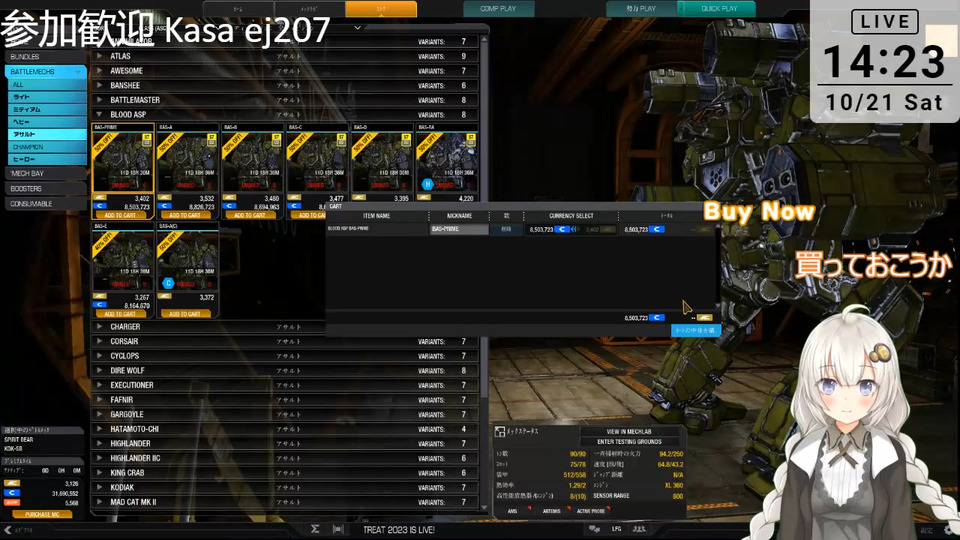Click the mech list scroll-down arrow
The image size is (960, 540).
click(484, 508)
